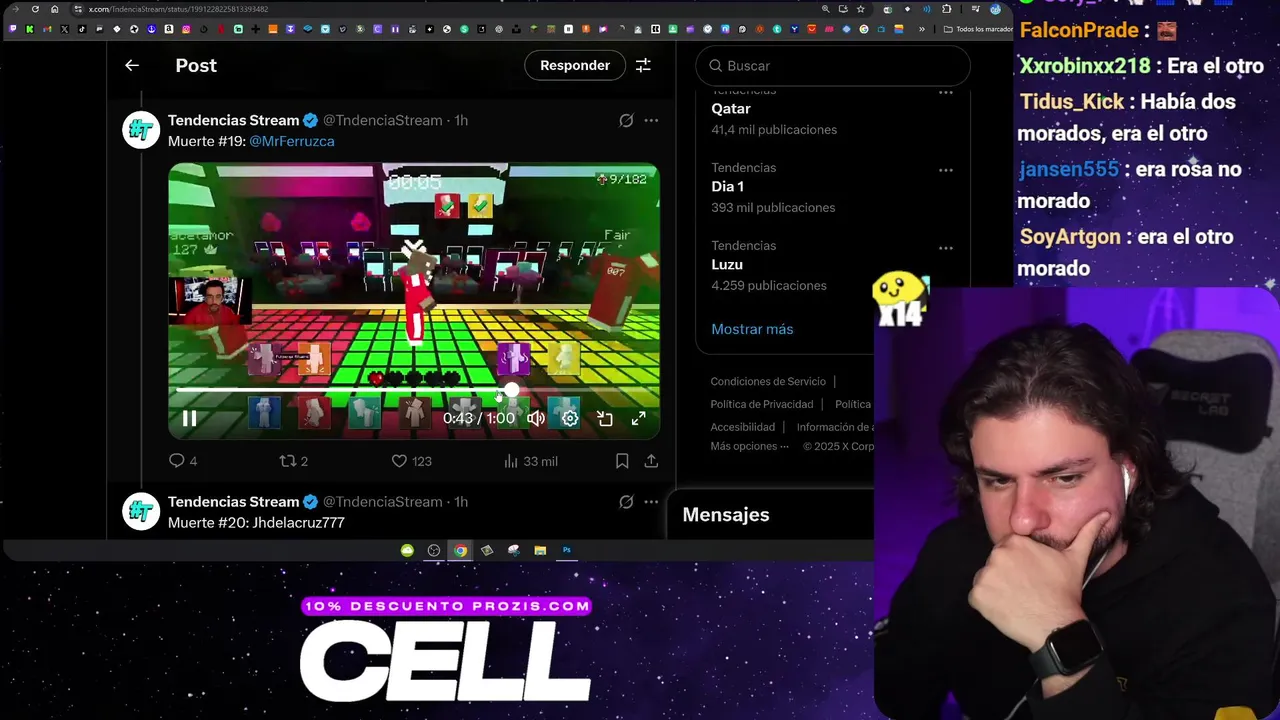Open more options on Muerte #19 post

pyautogui.click(x=651, y=120)
